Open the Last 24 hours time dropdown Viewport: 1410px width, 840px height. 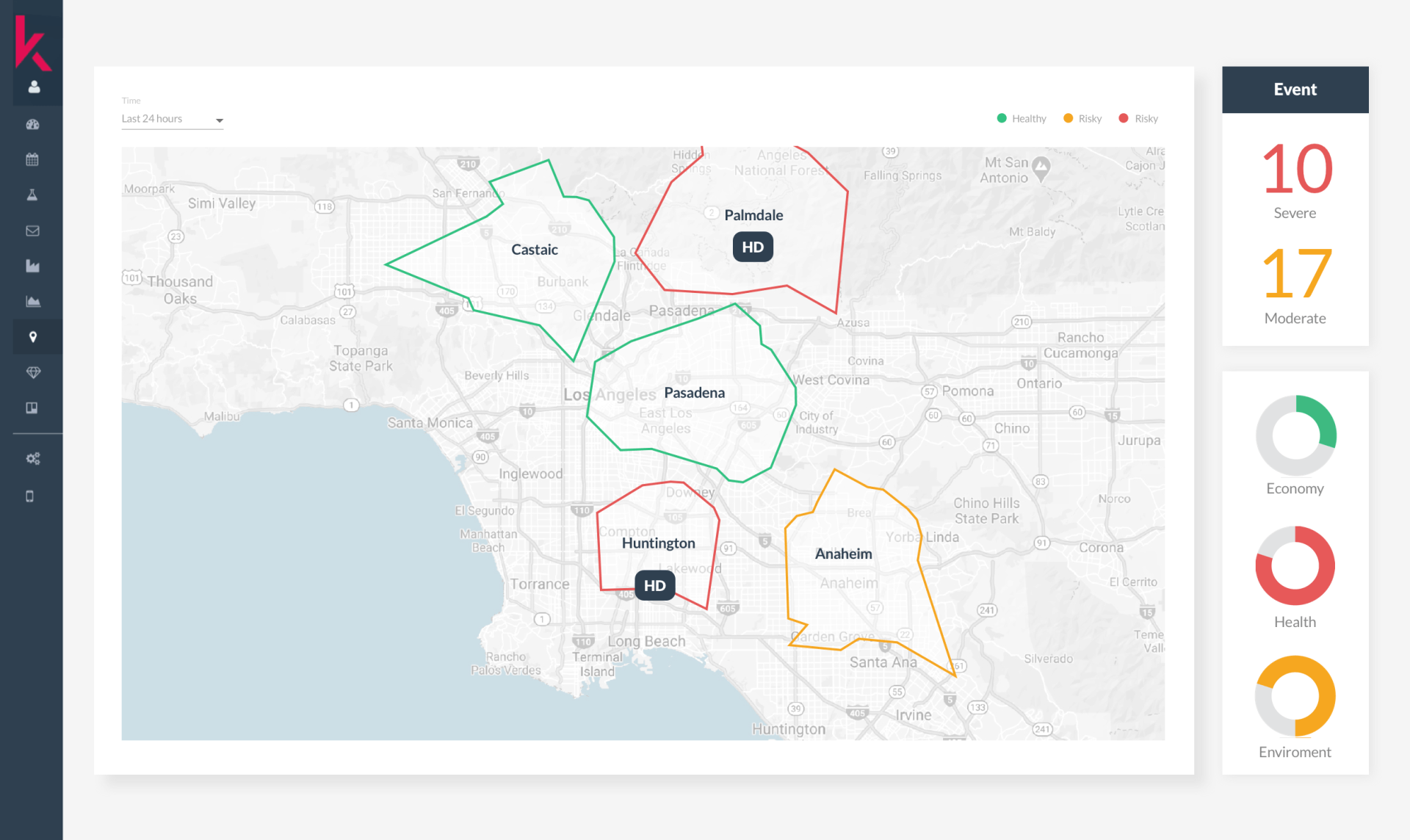pos(173,119)
